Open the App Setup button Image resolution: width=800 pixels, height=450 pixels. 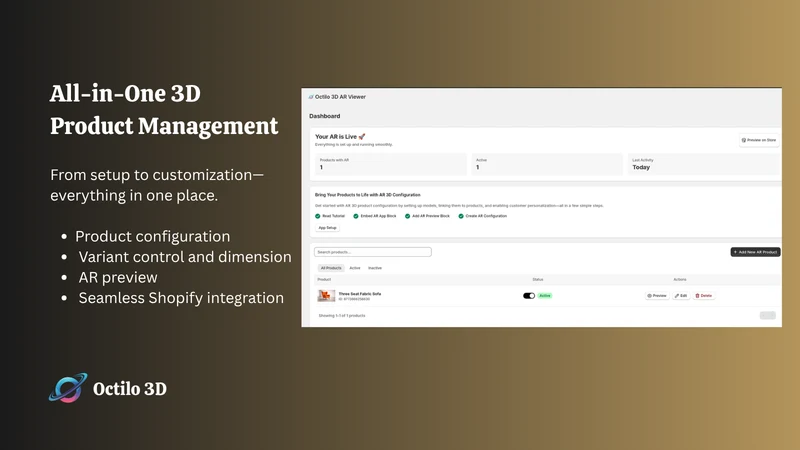(328, 228)
